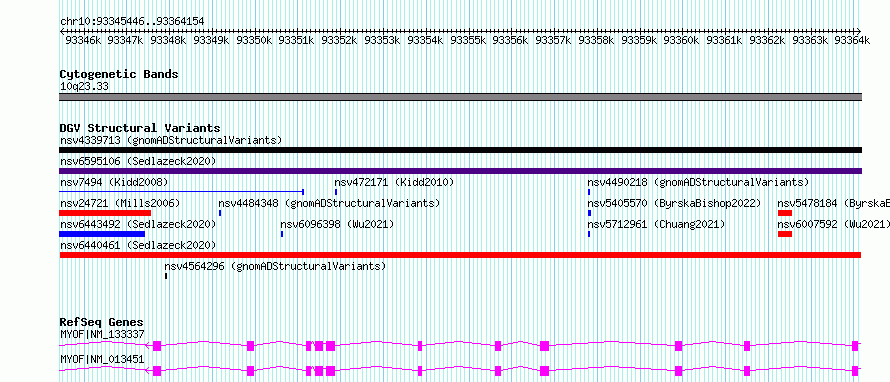The width and height of the screenshot is (890, 382).
Task: Click the 93355k ruler tick label
Action: coord(468,40)
